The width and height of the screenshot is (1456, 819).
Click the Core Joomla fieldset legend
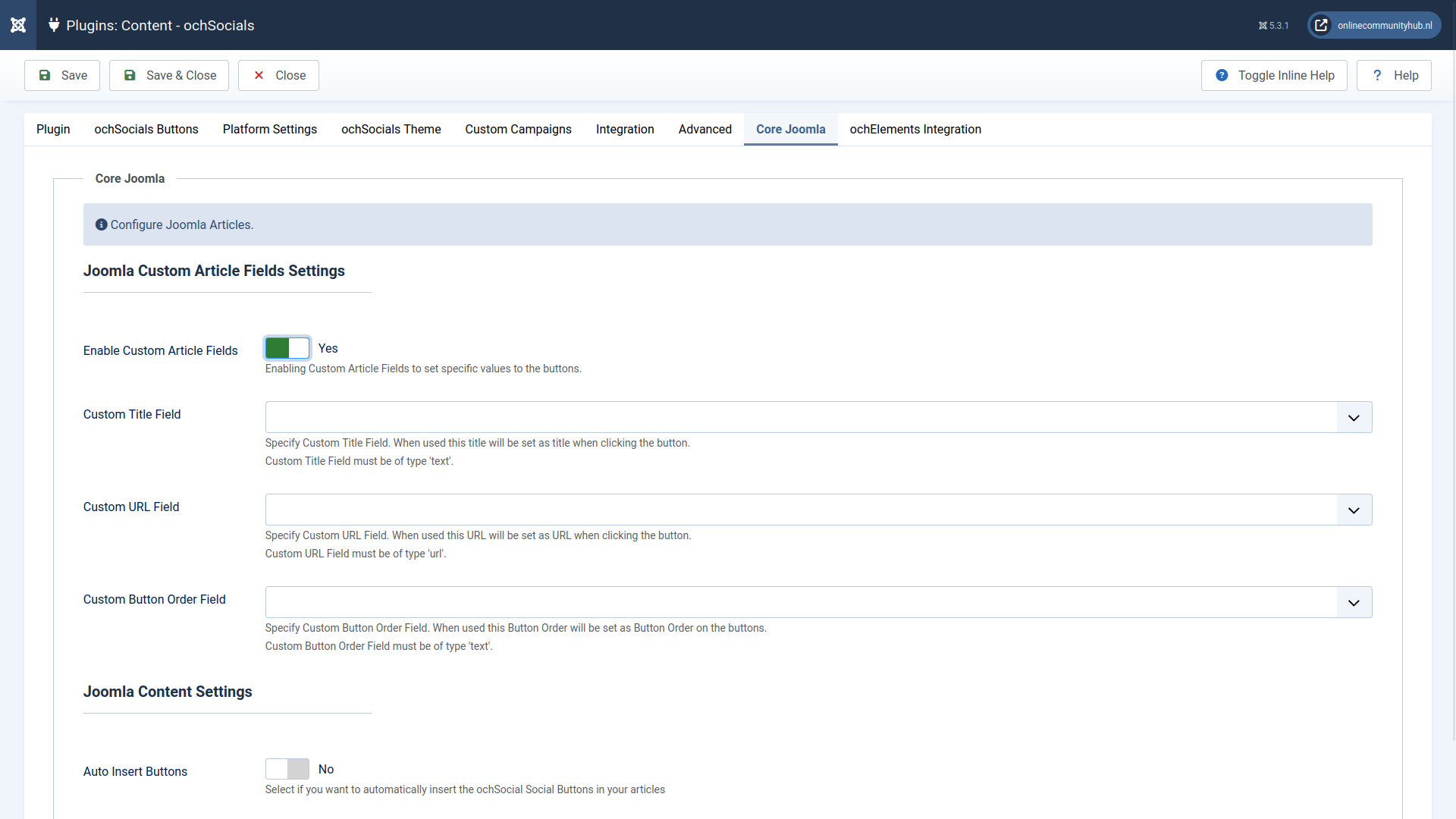pos(130,178)
